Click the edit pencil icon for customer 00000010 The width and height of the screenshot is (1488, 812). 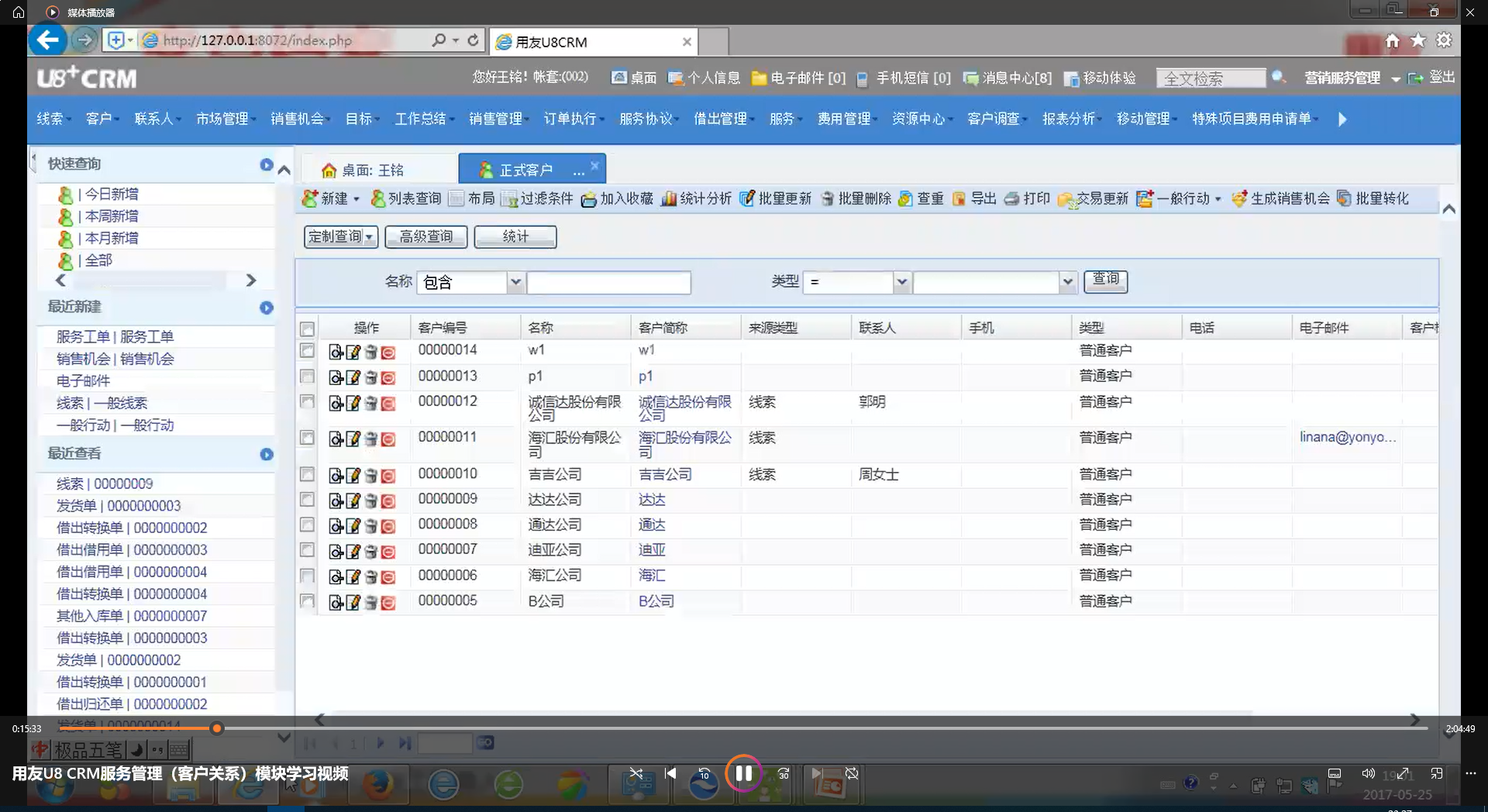(x=353, y=476)
